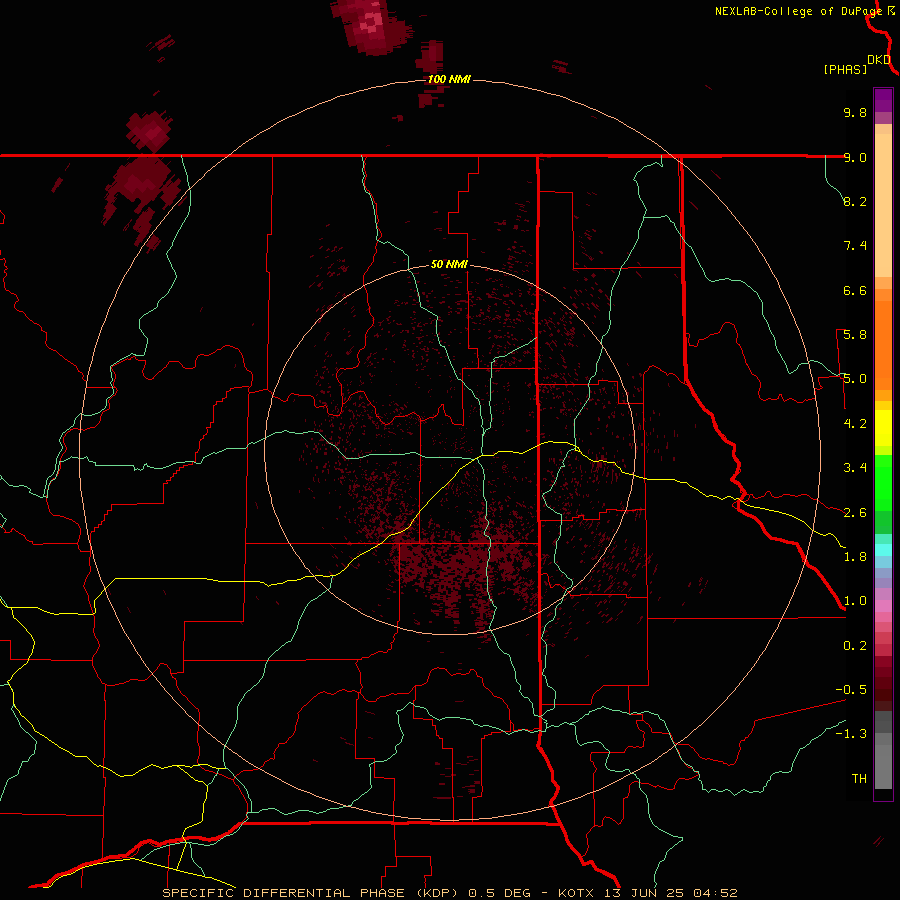Pick the yellow band beside 4.2
This screenshot has height=900, width=900.
pos(883,428)
